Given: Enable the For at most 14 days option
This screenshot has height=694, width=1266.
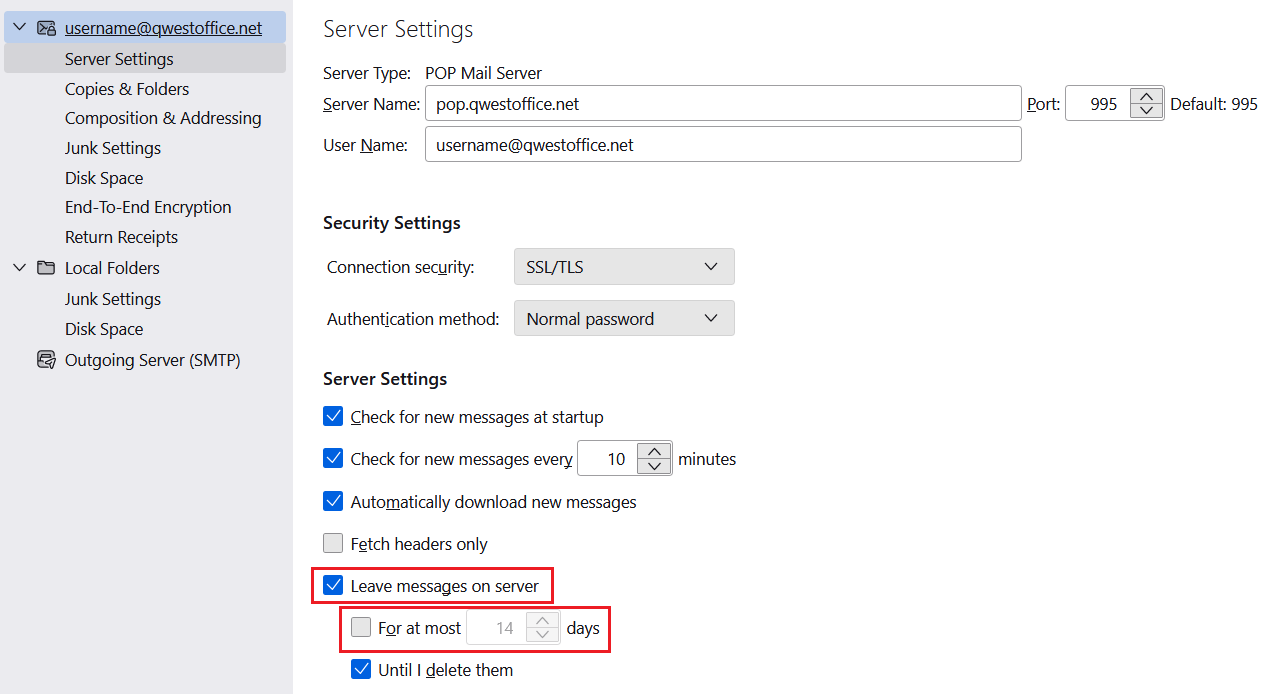Looking at the screenshot, I should (361, 627).
